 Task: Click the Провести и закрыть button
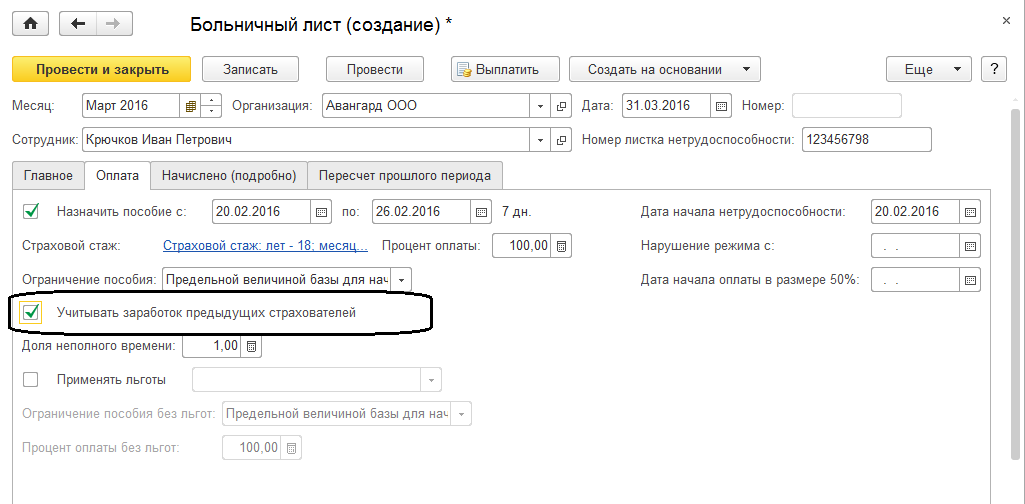point(101,69)
